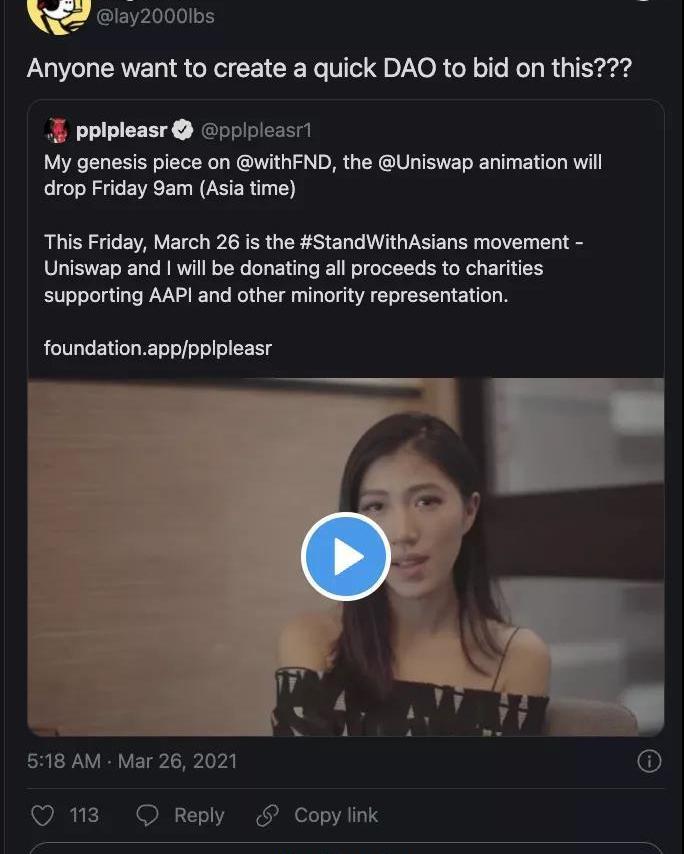Image resolution: width=684 pixels, height=854 pixels.
Task: Click the pplpleasr display name
Action: tap(121, 131)
